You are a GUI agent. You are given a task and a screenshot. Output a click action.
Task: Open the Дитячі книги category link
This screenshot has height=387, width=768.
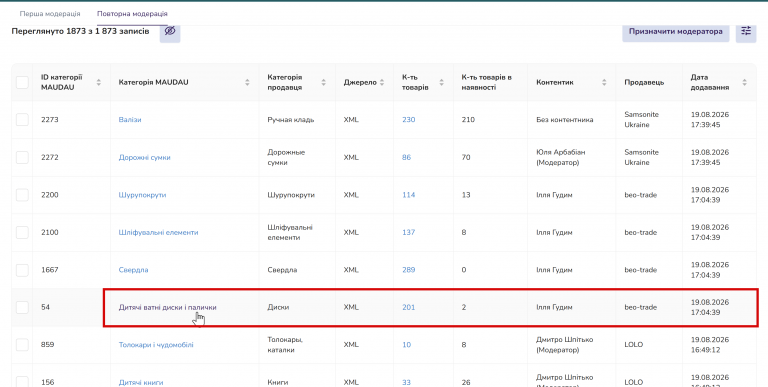click(x=141, y=383)
